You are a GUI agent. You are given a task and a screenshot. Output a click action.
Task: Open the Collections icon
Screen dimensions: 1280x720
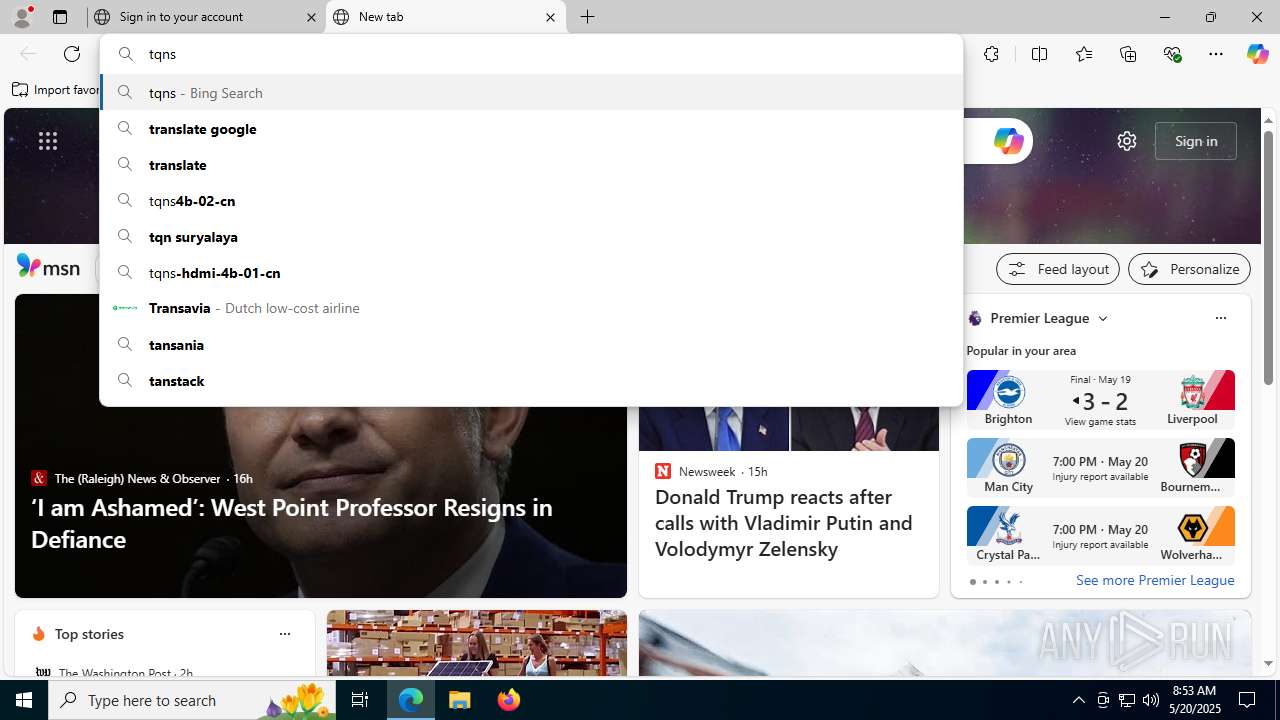(1128, 54)
